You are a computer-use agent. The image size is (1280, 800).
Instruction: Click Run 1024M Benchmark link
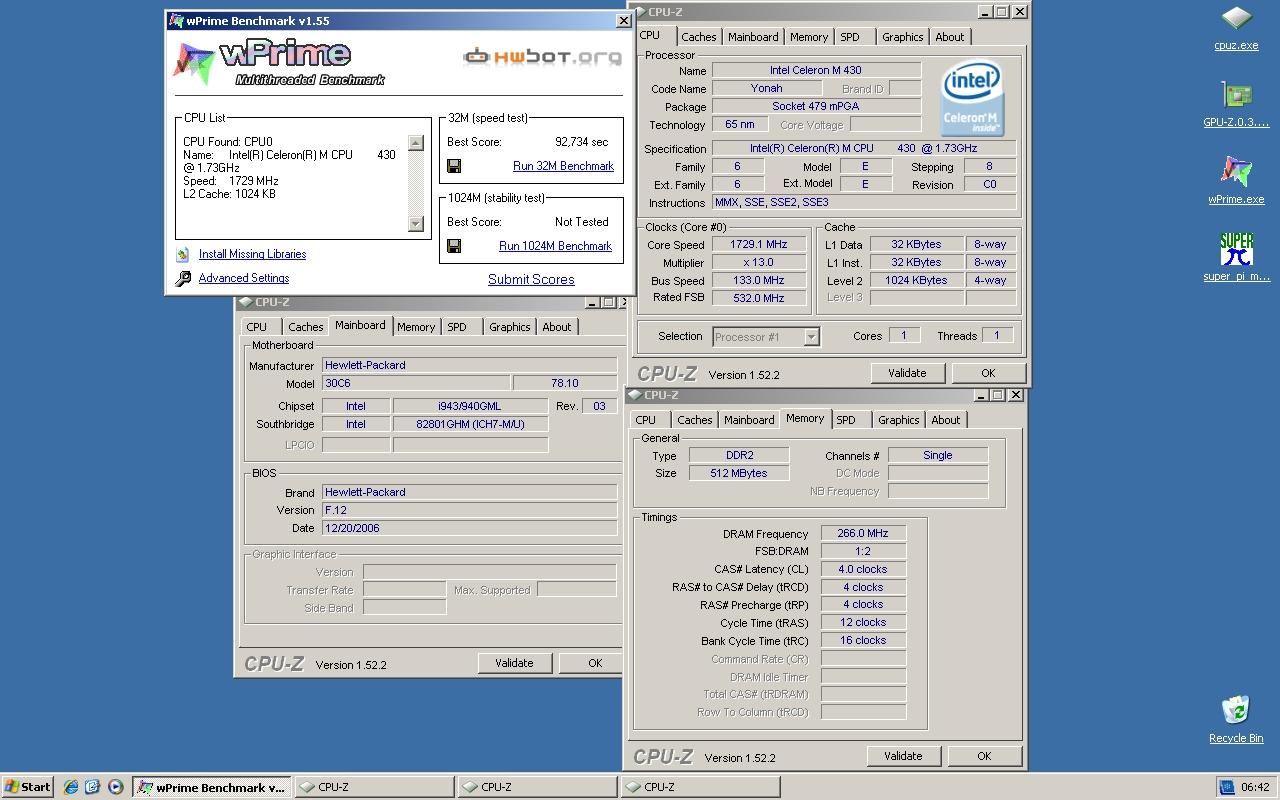click(555, 246)
